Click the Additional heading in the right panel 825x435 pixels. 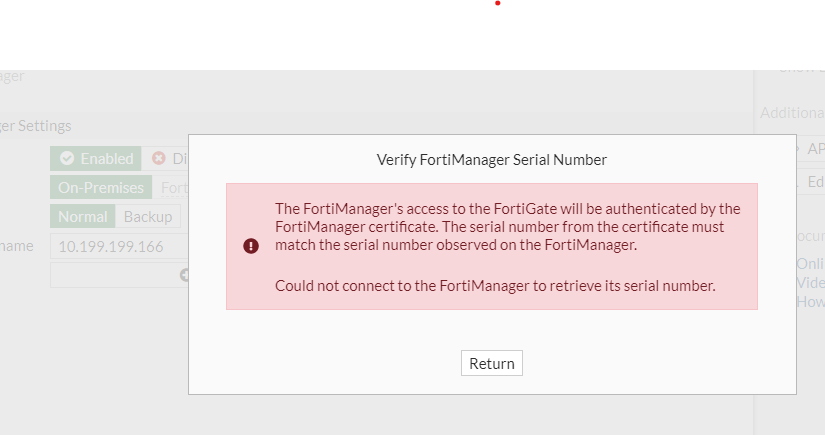(x=792, y=113)
